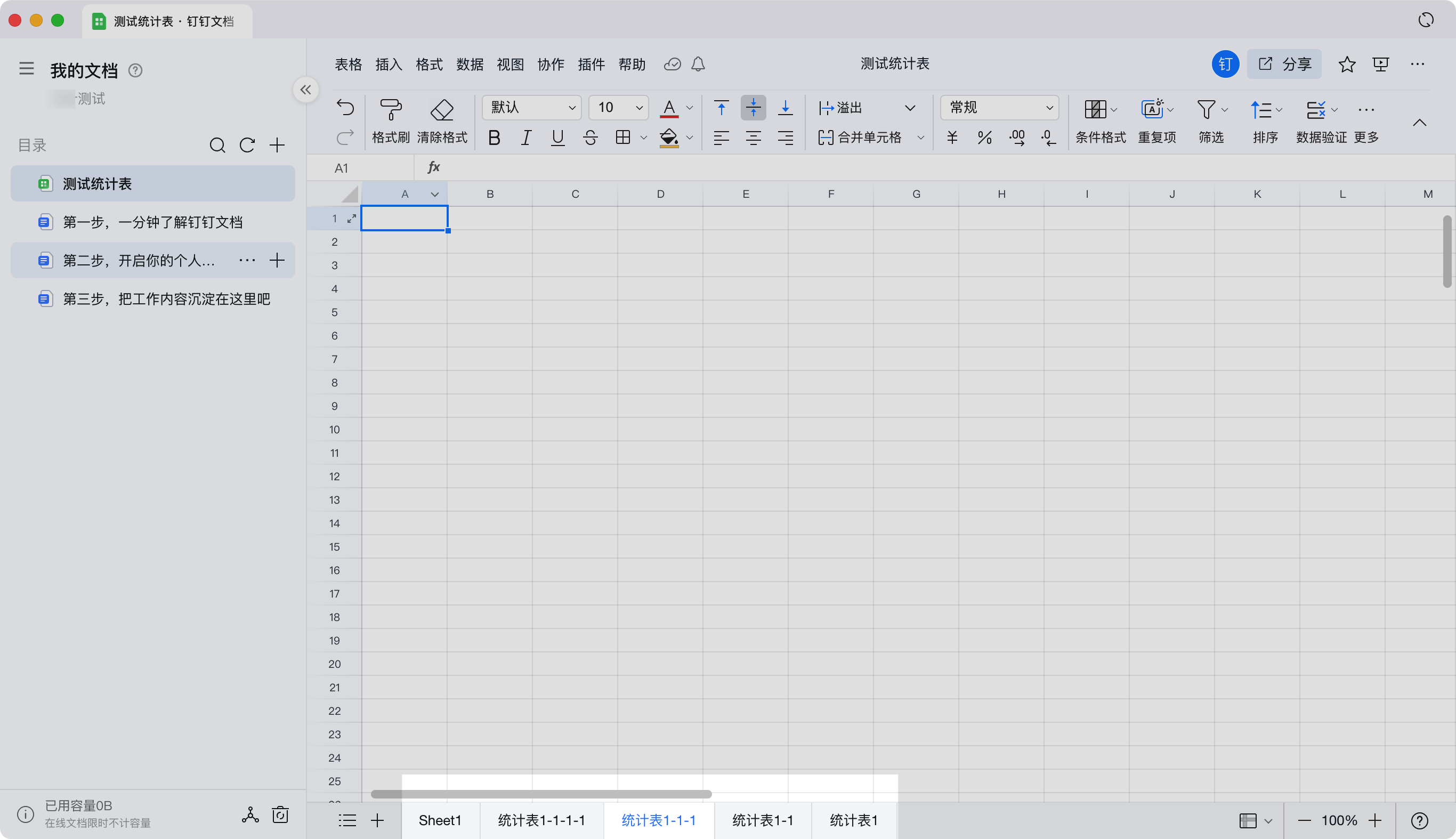Switch to the Sheet1 tab
The image size is (1456, 839).
(440, 820)
